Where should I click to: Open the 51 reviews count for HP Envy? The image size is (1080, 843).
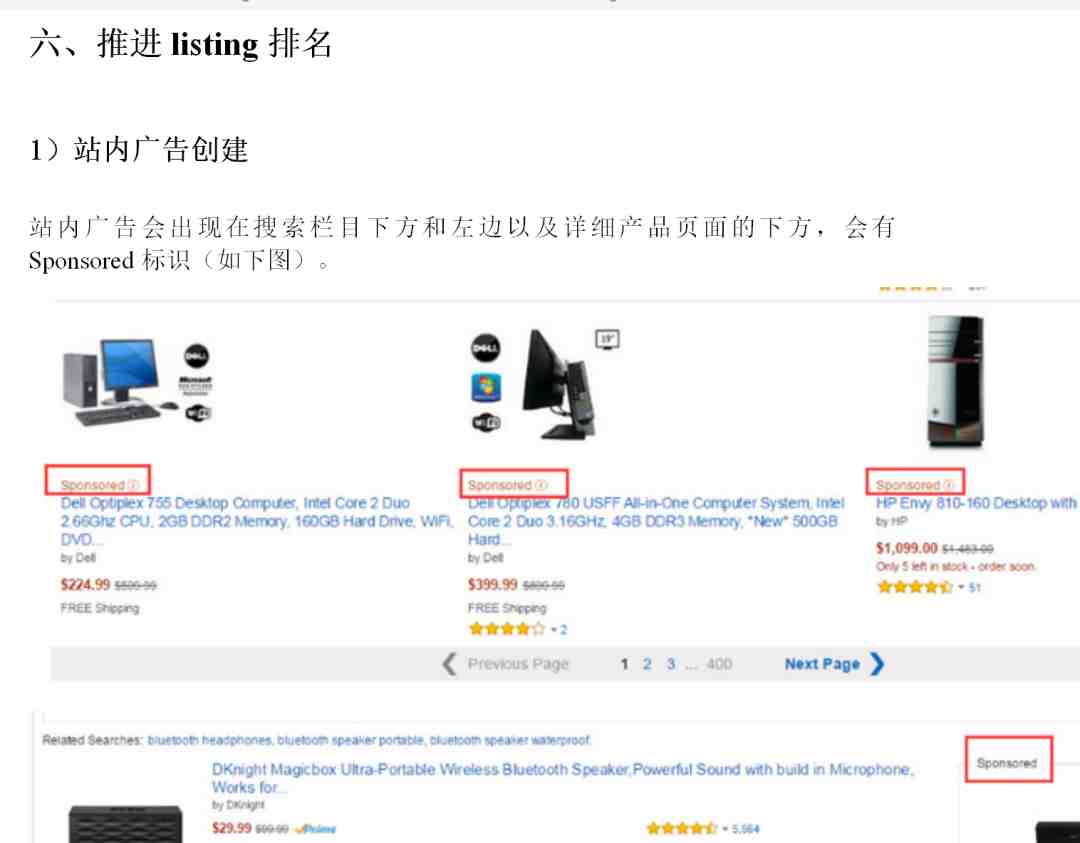point(975,587)
